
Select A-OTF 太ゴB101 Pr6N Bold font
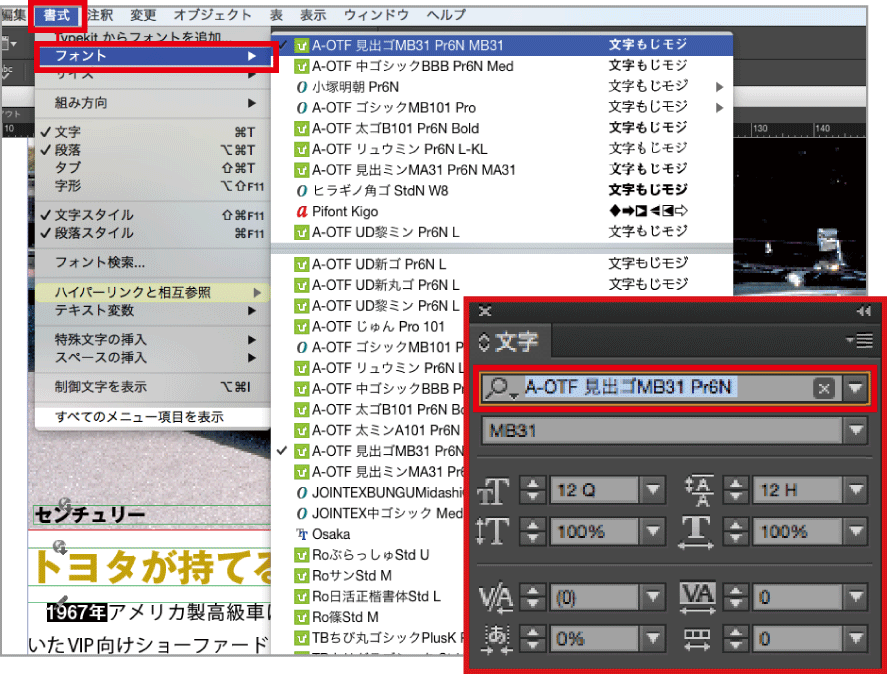[502, 128]
